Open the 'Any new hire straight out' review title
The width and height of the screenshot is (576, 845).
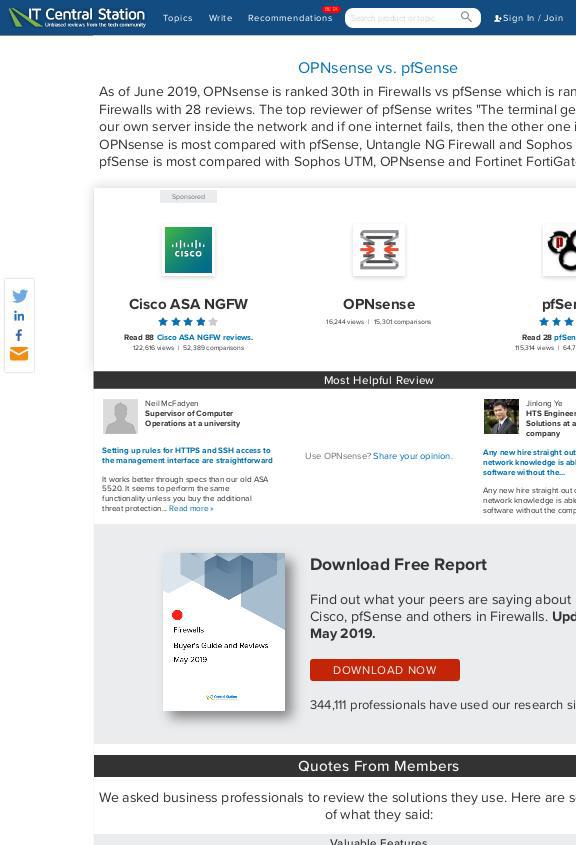pos(529,462)
